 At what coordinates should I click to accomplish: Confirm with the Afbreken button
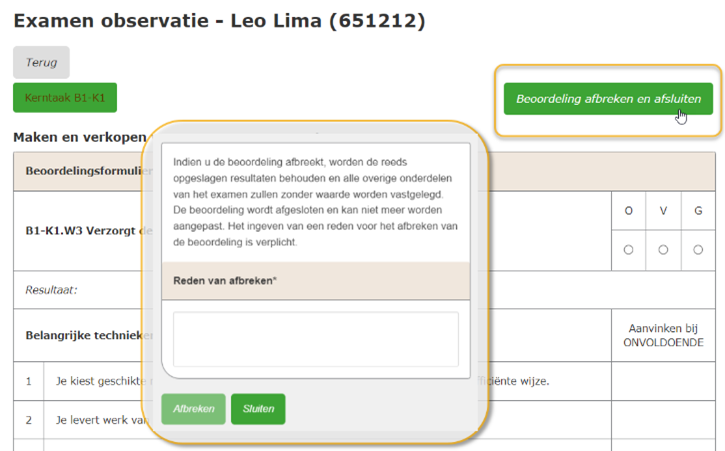[193, 409]
